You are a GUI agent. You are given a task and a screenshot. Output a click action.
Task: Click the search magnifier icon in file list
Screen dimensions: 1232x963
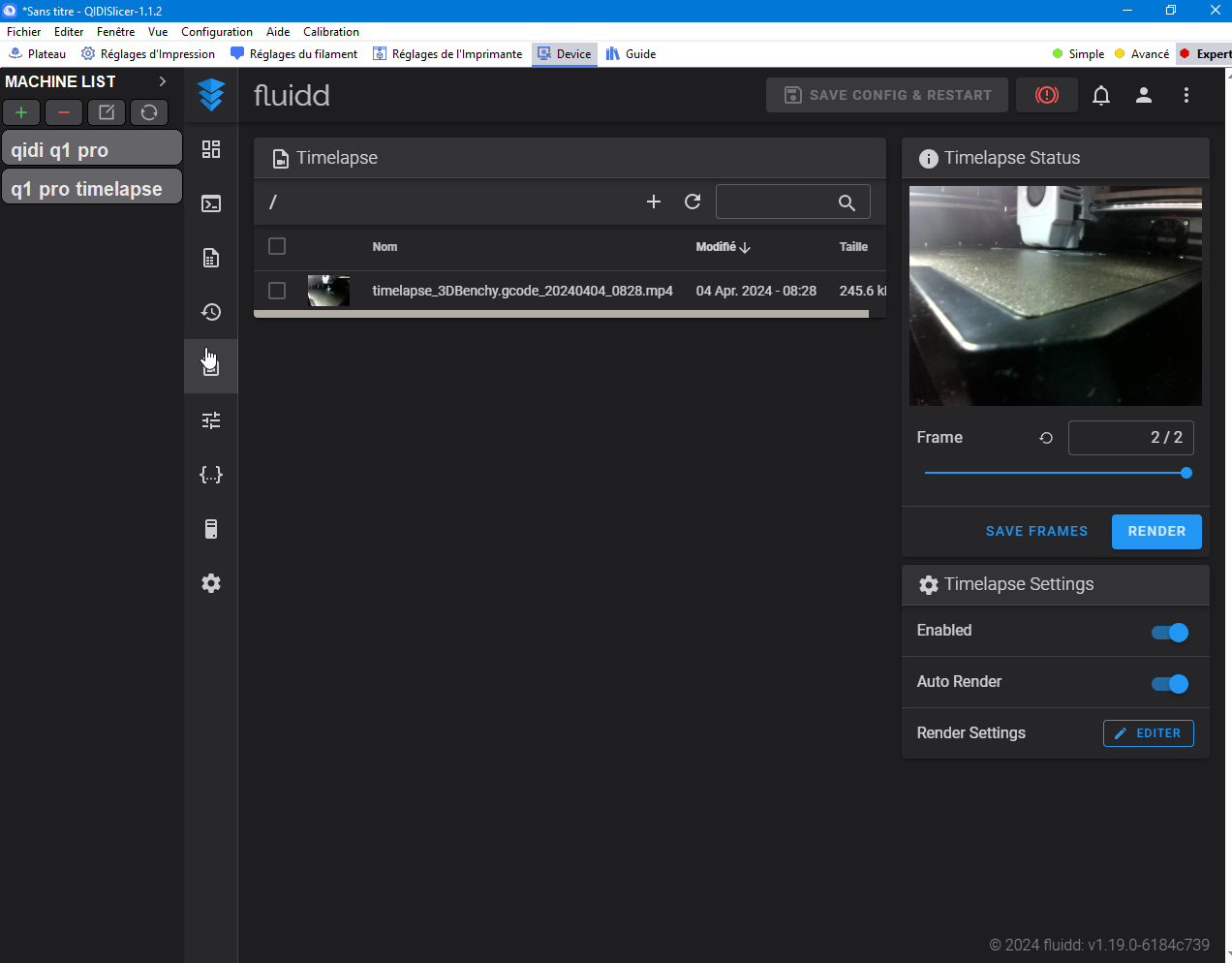[847, 202]
